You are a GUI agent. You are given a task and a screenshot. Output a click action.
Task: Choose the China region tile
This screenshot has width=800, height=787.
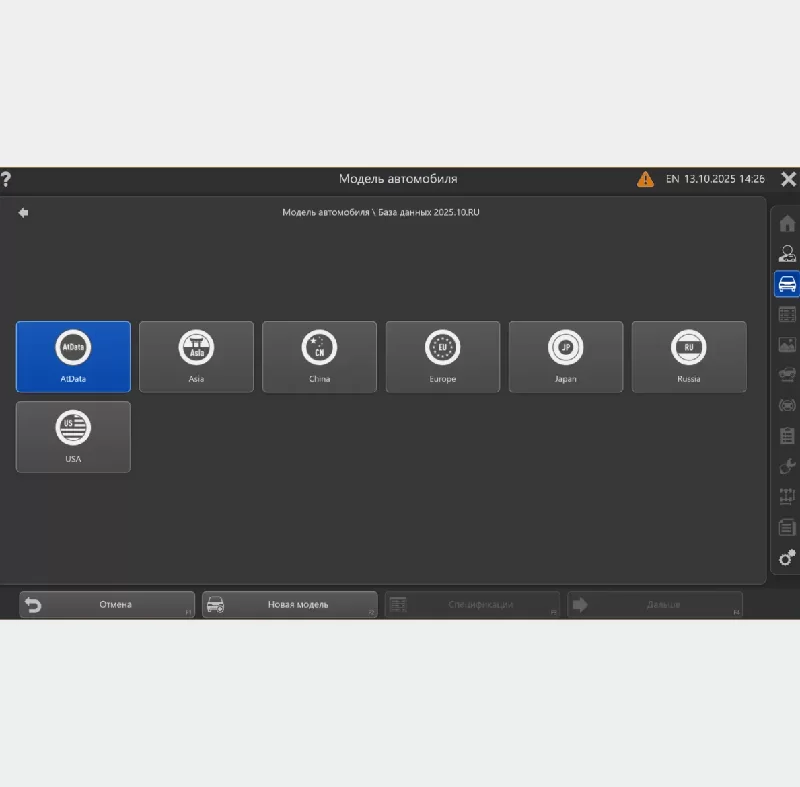coord(319,356)
